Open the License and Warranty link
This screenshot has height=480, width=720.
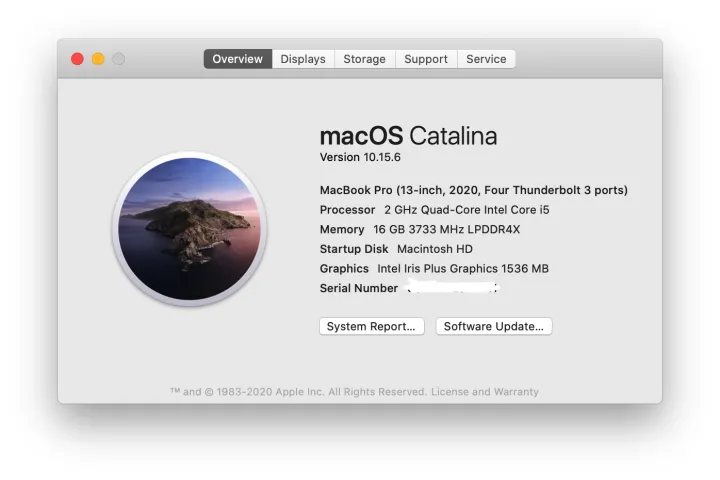pos(485,392)
